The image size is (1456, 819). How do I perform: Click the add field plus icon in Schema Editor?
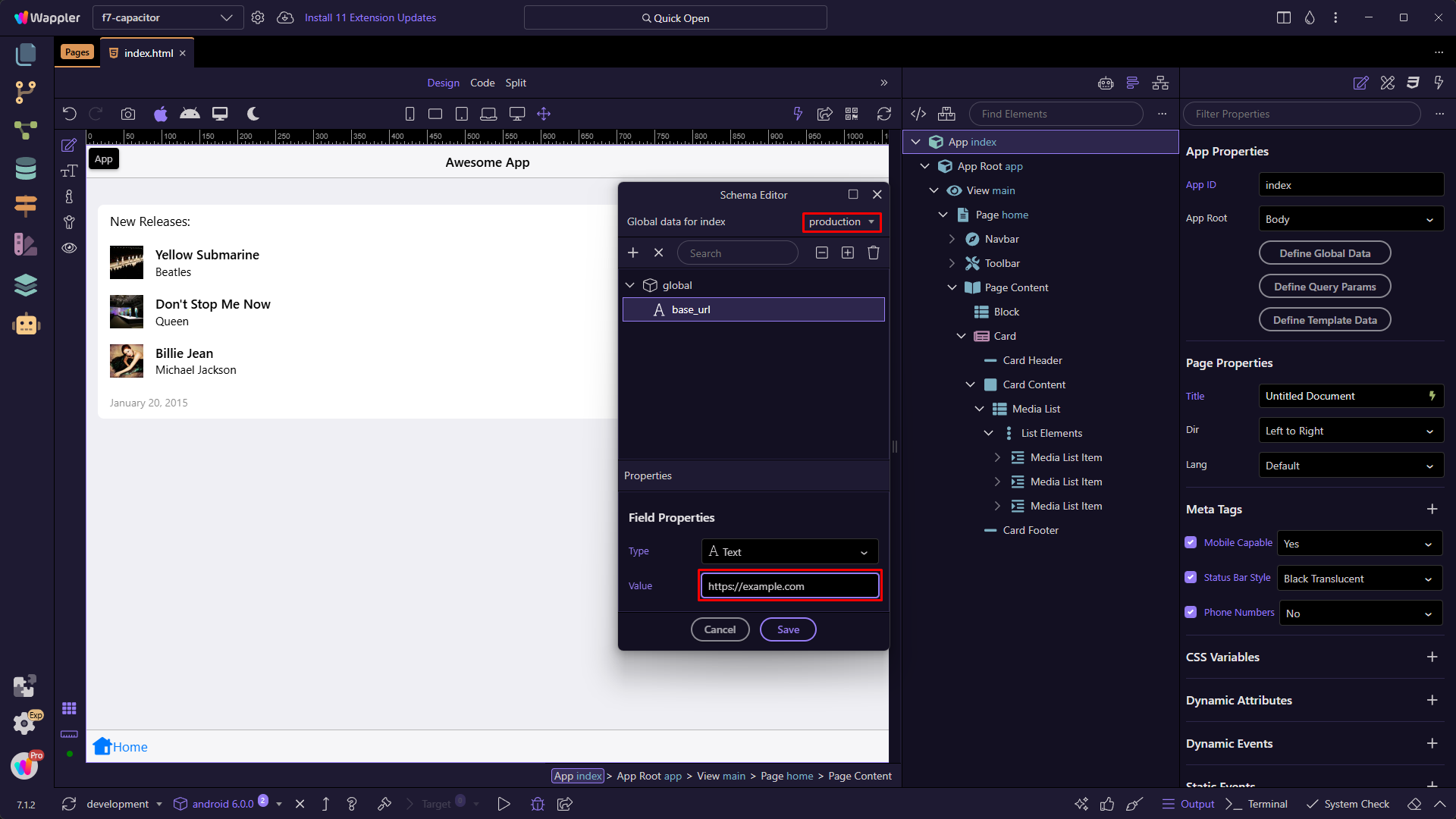point(633,253)
